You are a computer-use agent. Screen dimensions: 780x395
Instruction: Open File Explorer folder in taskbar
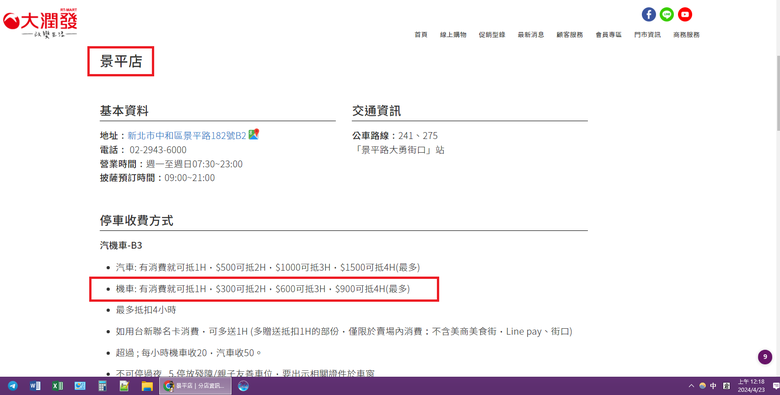tap(147, 386)
